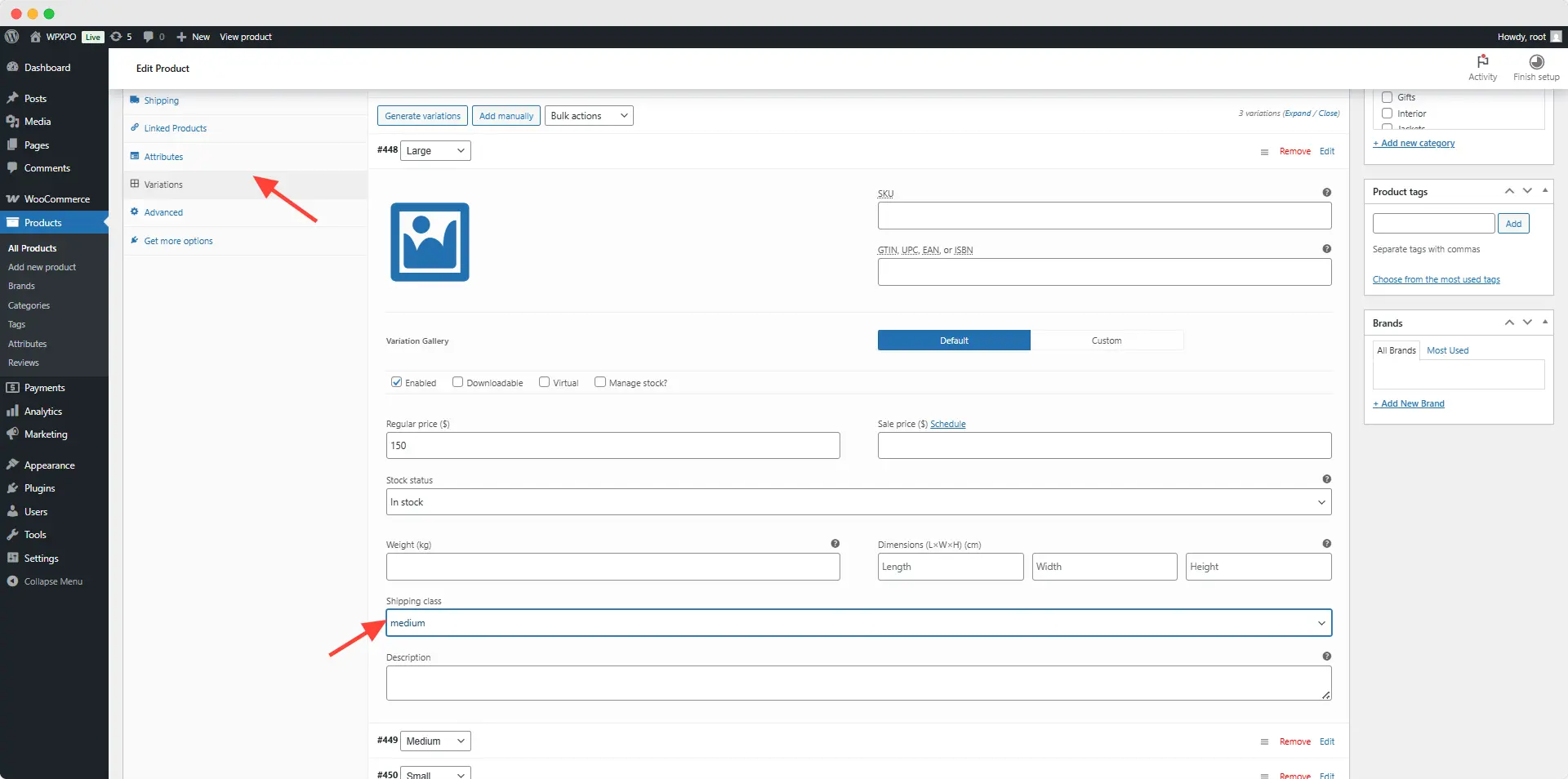
Task: Move Brands panel down arrow
Action: point(1527,323)
